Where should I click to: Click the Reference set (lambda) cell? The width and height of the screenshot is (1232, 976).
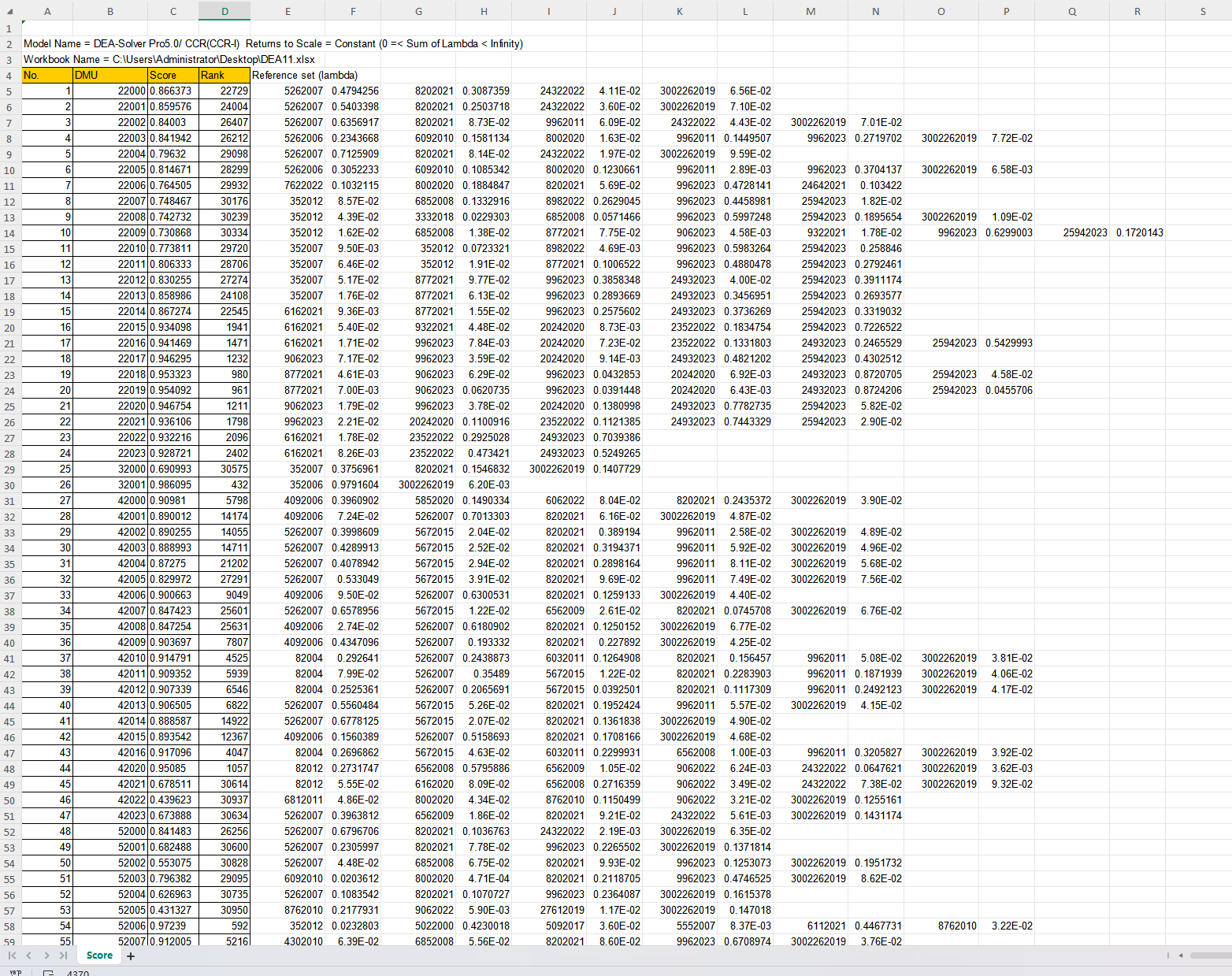288,76
